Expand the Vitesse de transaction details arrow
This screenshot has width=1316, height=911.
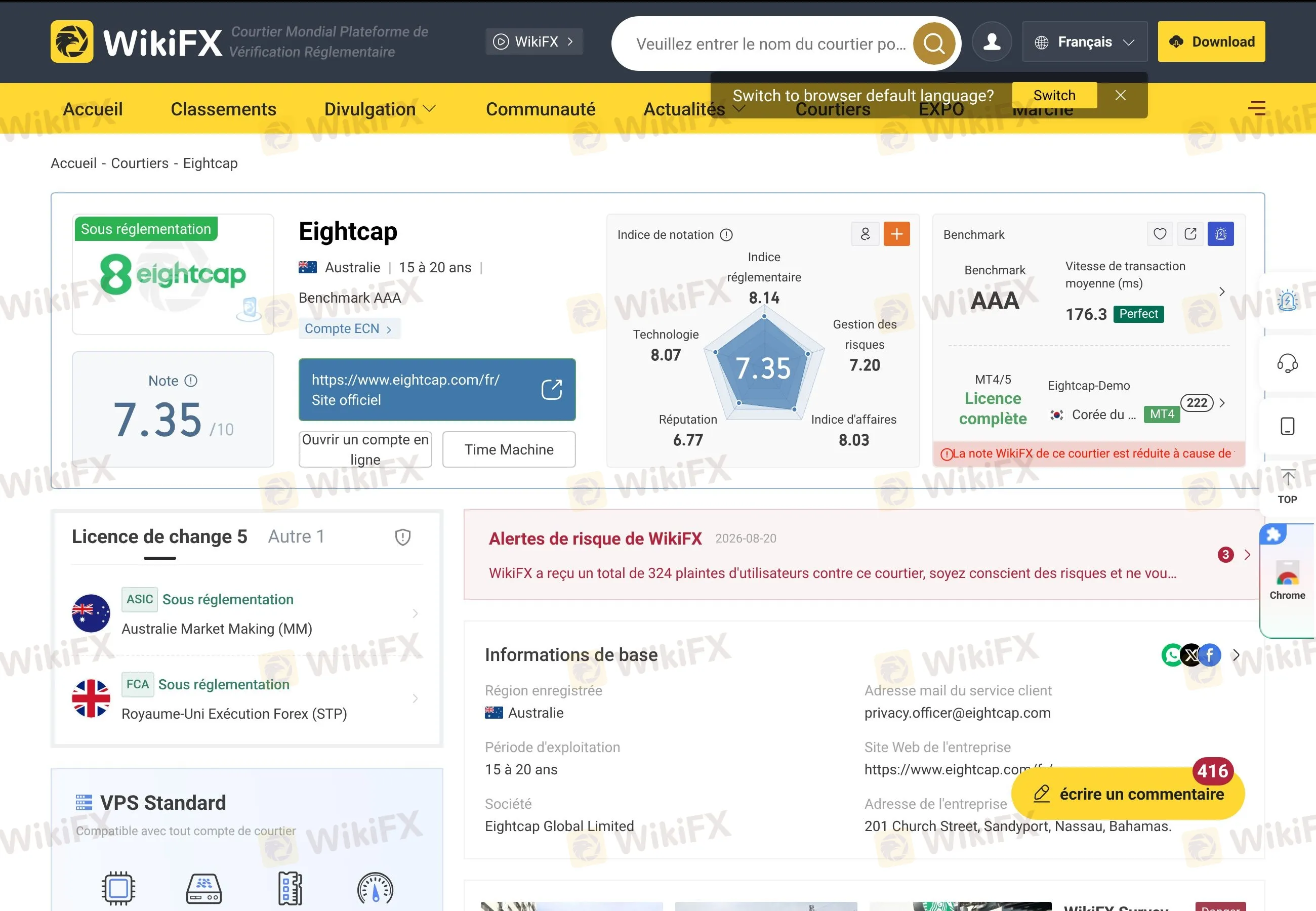pos(1222,291)
